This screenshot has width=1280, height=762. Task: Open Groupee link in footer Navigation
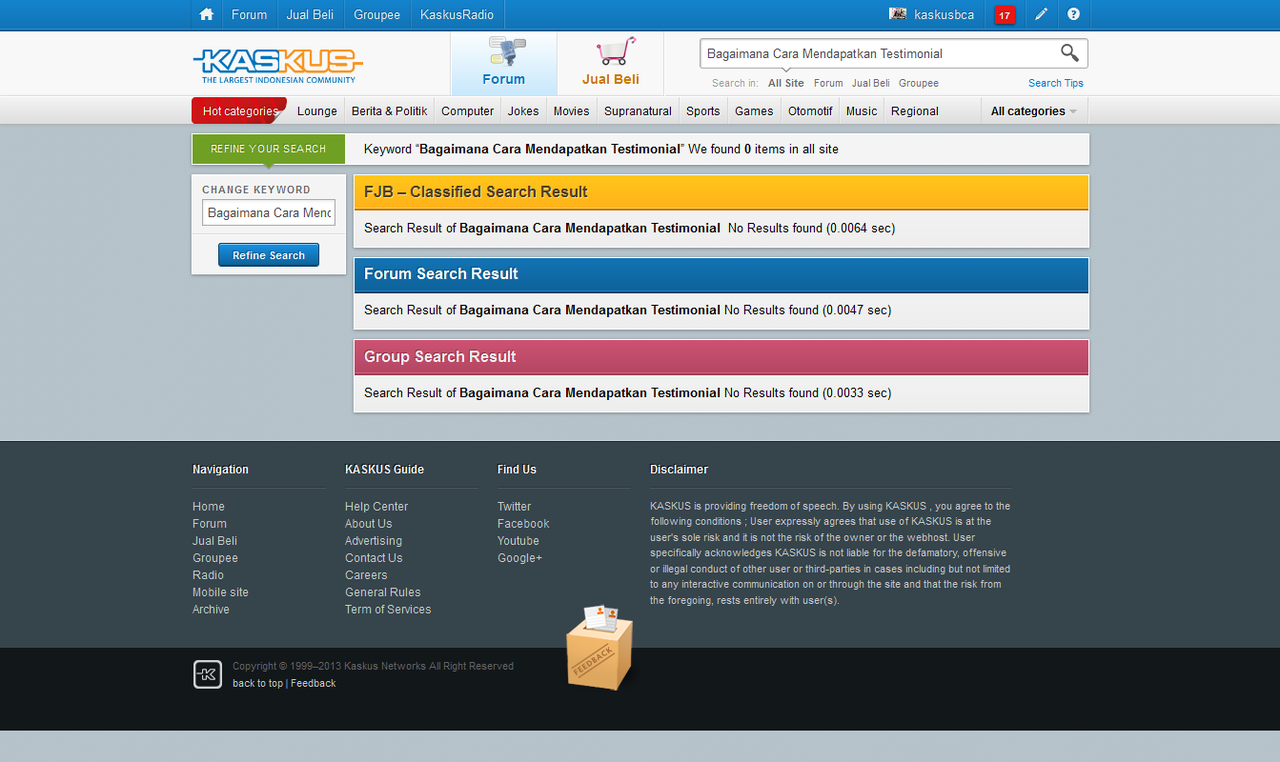click(215, 558)
